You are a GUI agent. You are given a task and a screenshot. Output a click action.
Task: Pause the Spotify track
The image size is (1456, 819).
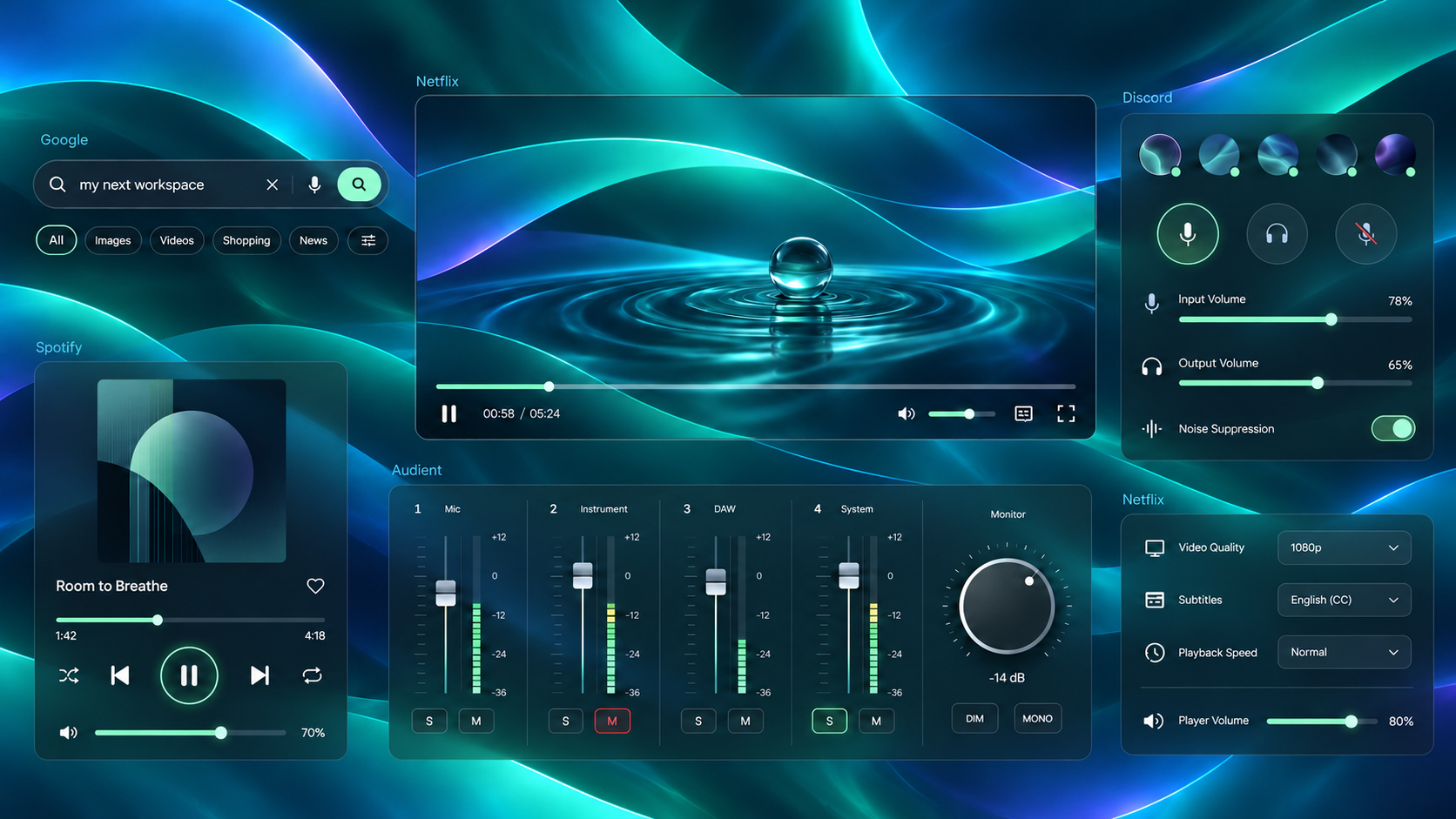coord(189,675)
